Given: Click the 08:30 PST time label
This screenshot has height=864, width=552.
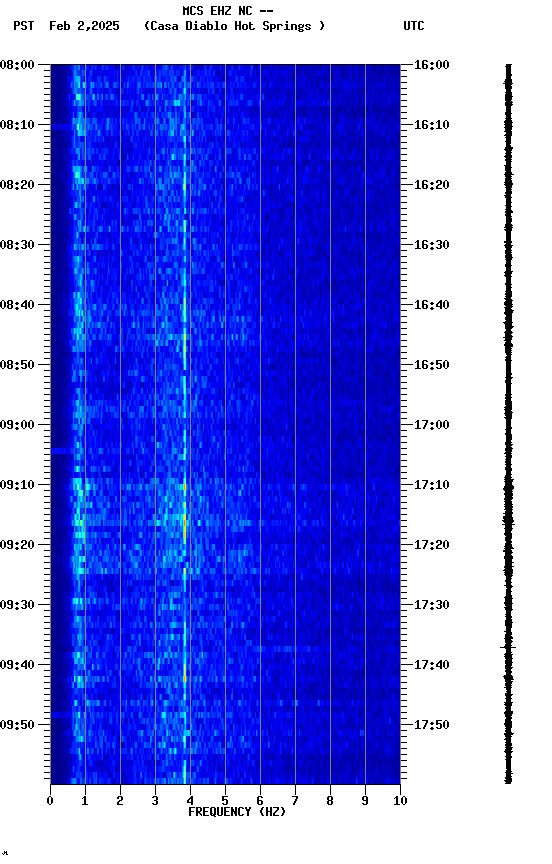Looking at the screenshot, I should [x=17, y=245].
